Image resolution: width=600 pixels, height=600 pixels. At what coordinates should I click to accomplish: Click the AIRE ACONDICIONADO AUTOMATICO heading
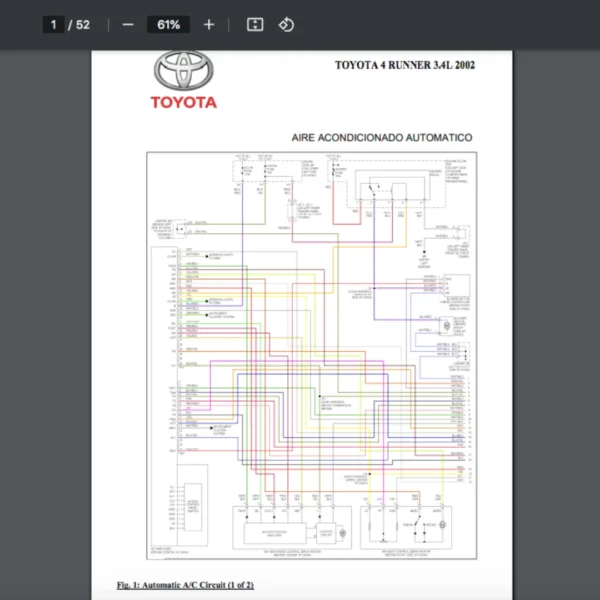pos(381,137)
